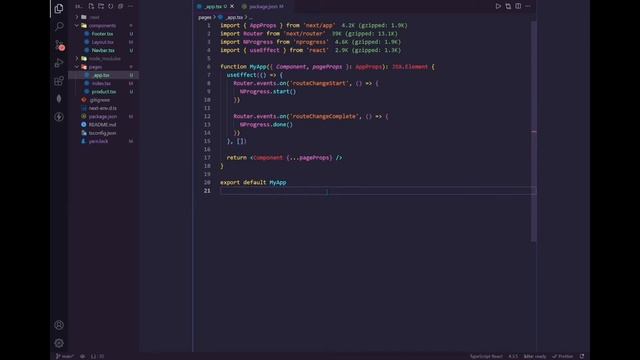
Task: Click New Folder icon in explorer header
Action: coord(101,6)
